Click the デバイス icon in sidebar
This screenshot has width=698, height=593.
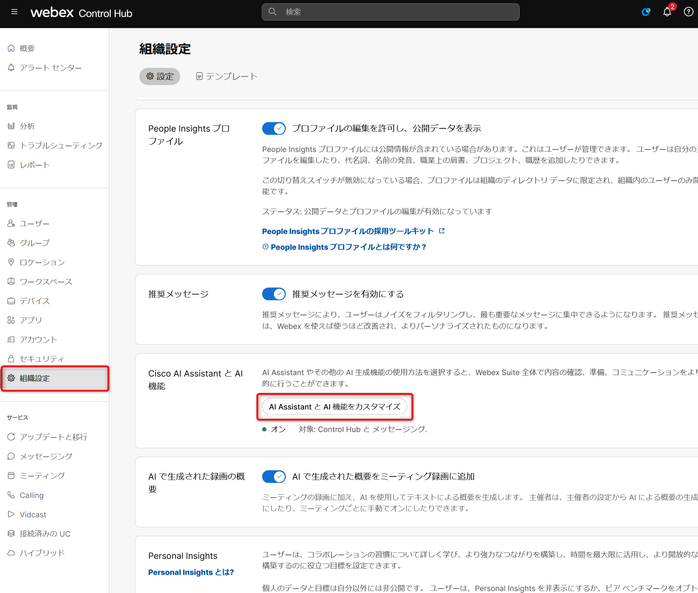pos(11,301)
